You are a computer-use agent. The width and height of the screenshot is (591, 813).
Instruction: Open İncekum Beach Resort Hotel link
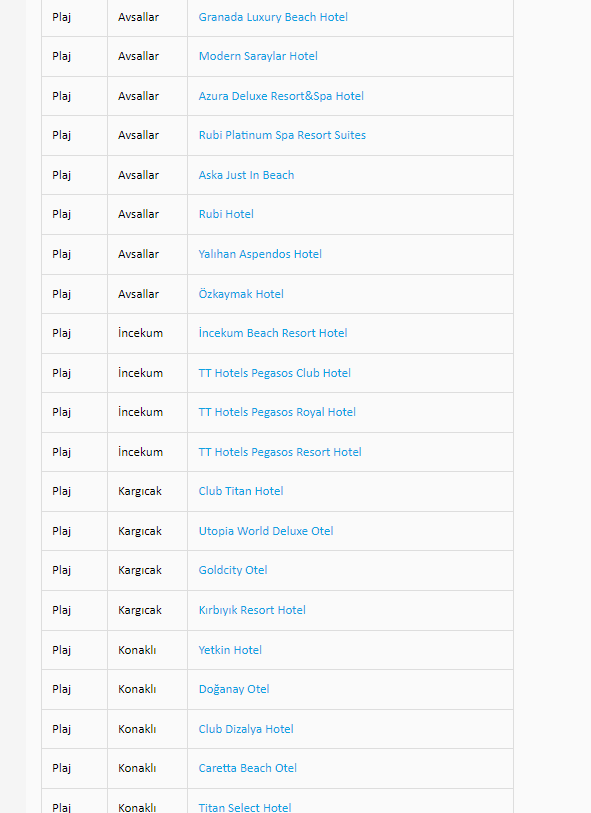273,333
